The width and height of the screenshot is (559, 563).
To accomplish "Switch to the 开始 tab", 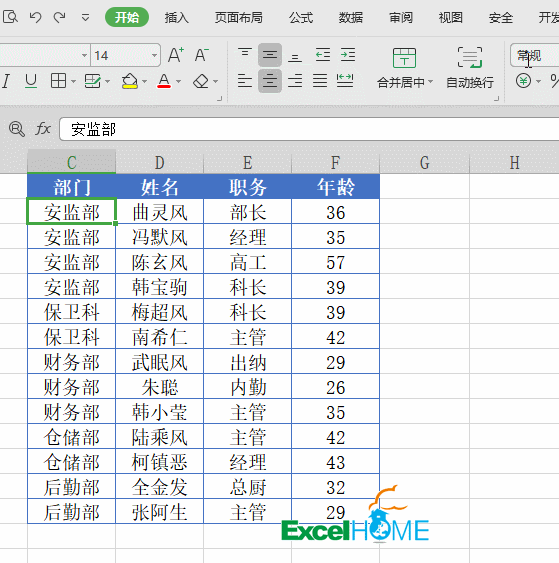I will pos(127,17).
